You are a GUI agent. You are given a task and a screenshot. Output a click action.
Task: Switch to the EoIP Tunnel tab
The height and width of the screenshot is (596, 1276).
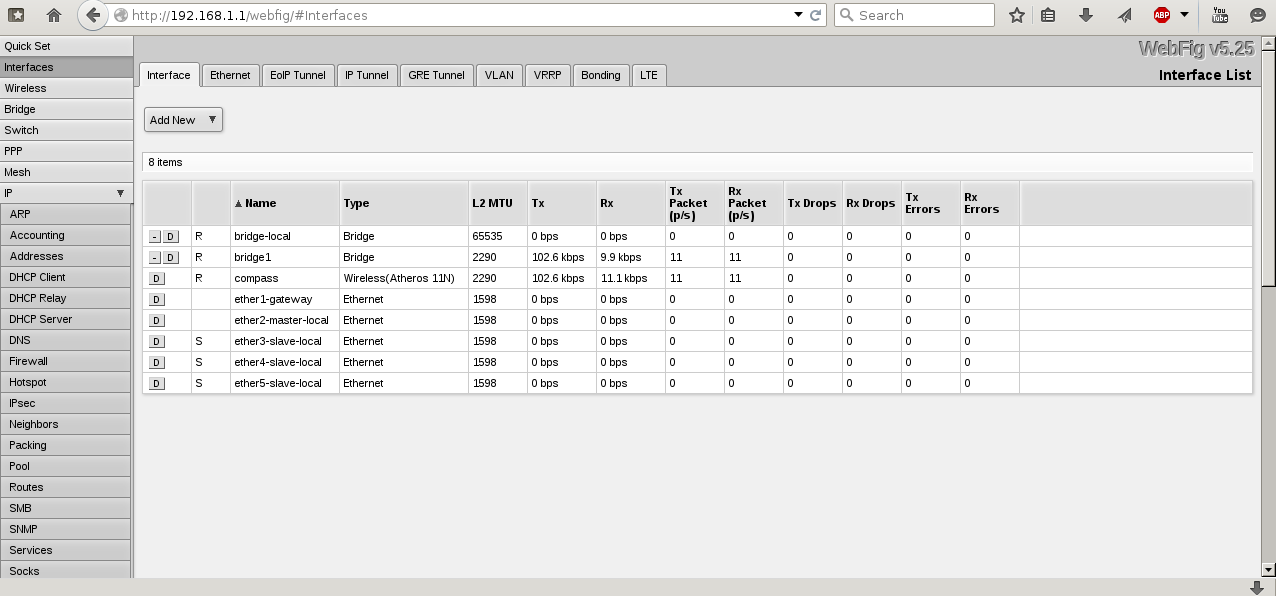pos(297,75)
